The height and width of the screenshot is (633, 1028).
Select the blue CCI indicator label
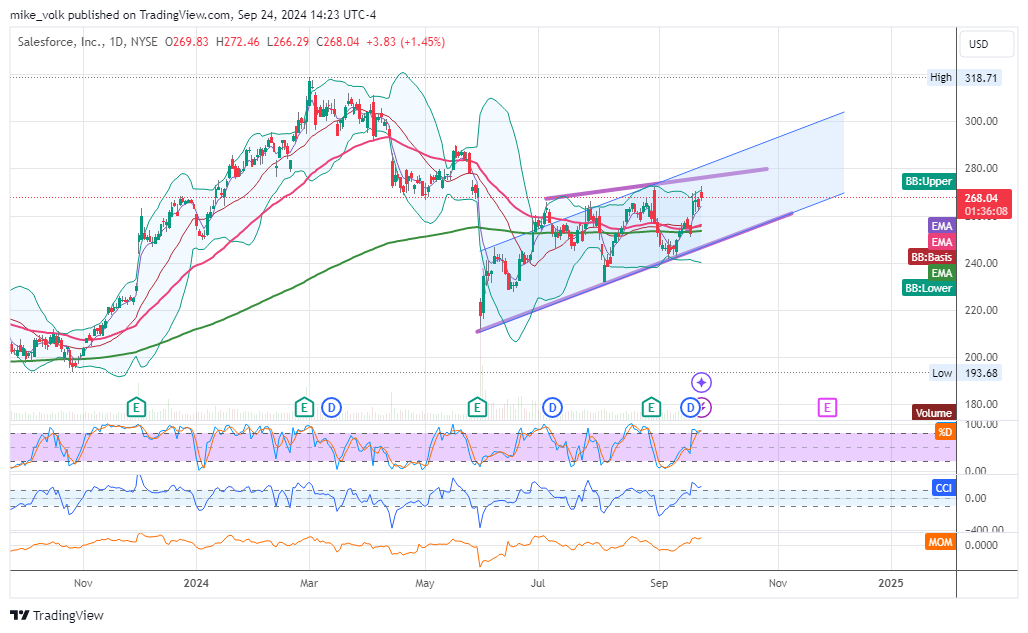(943, 488)
